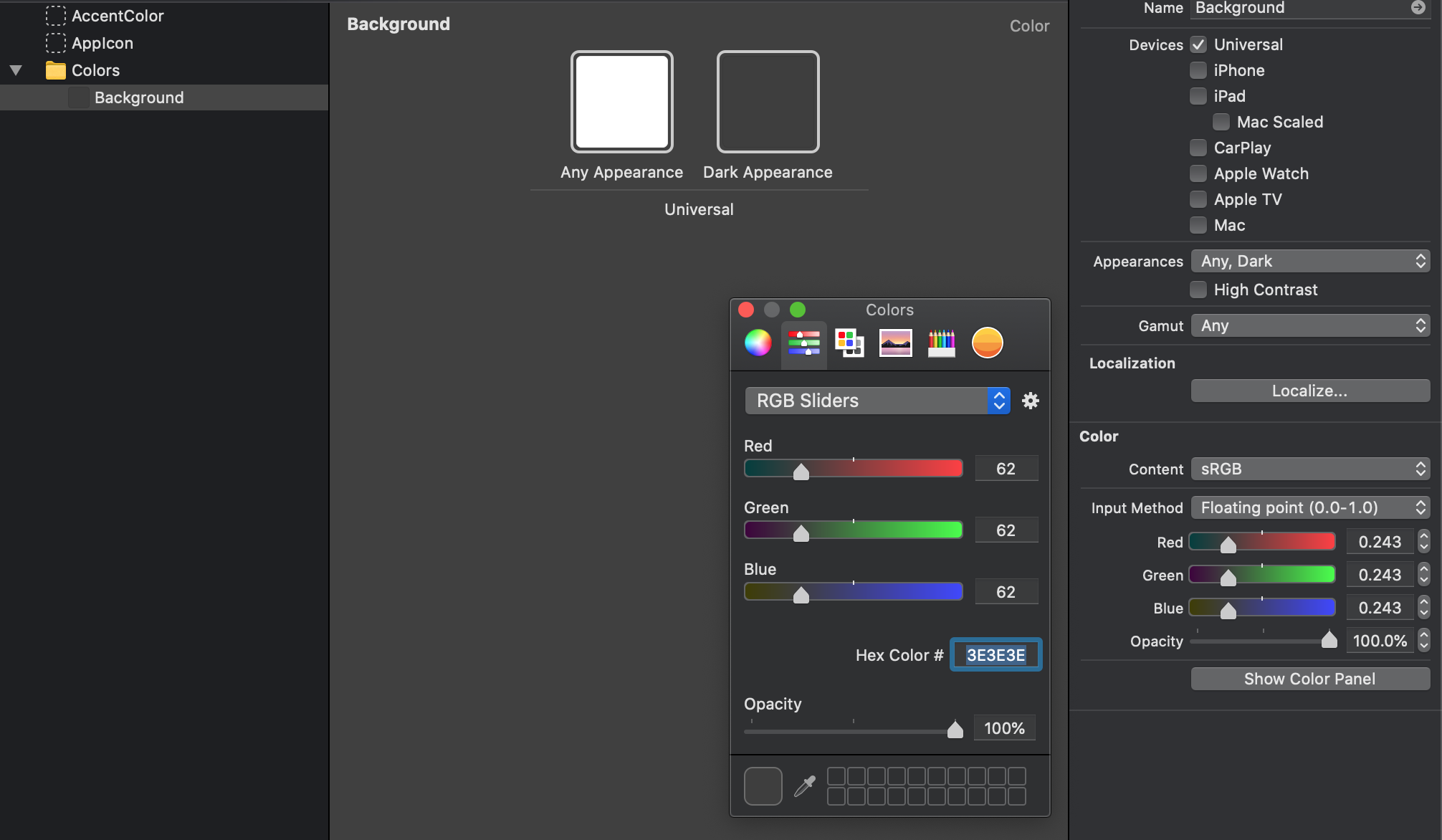Open the image palettes picker tab
1442x840 pixels.
click(x=895, y=343)
